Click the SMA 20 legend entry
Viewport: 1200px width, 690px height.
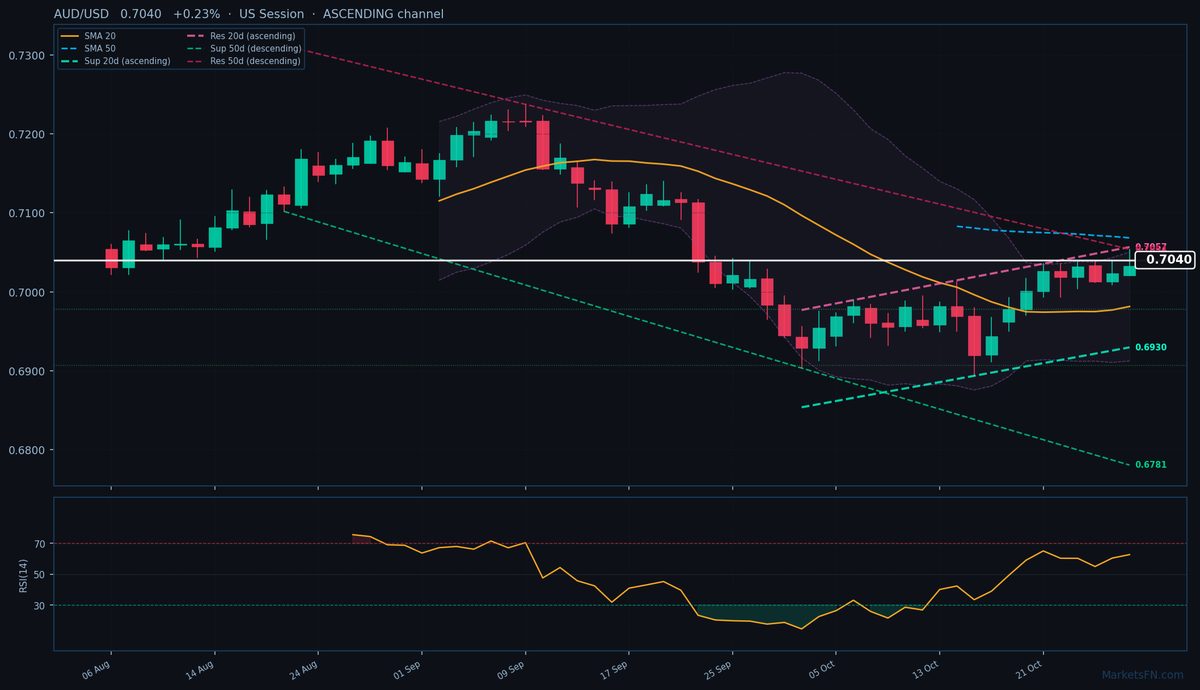pos(88,36)
